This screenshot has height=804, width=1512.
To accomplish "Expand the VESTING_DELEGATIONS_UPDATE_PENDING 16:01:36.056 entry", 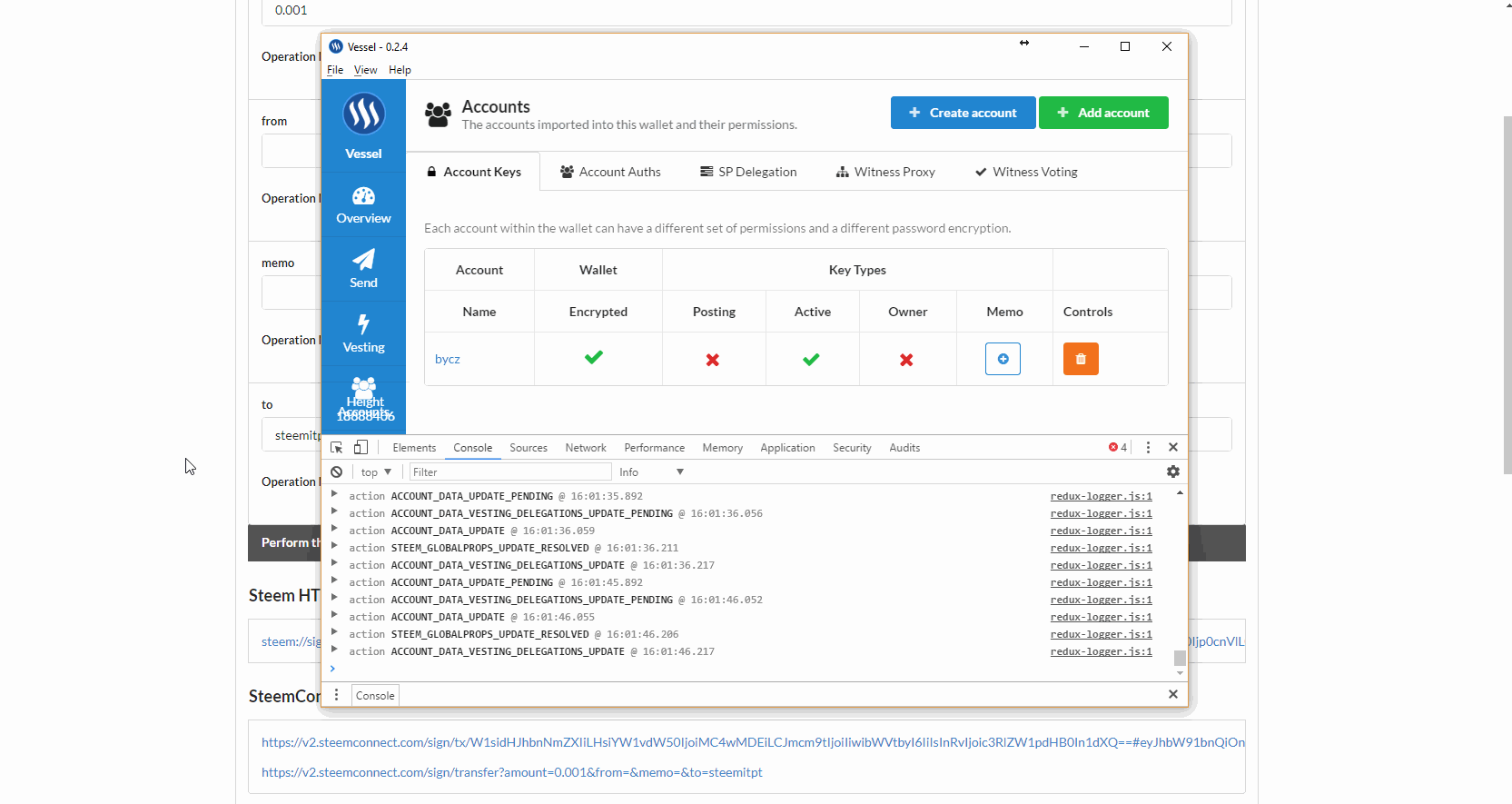I will click(334, 511).
